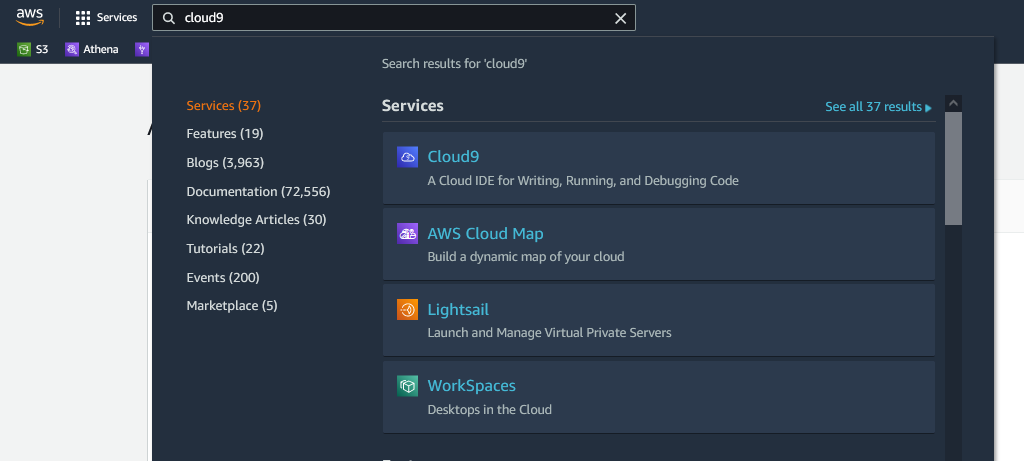Select Events (200) category filter

pyautogui.click(x=223, y=278)
